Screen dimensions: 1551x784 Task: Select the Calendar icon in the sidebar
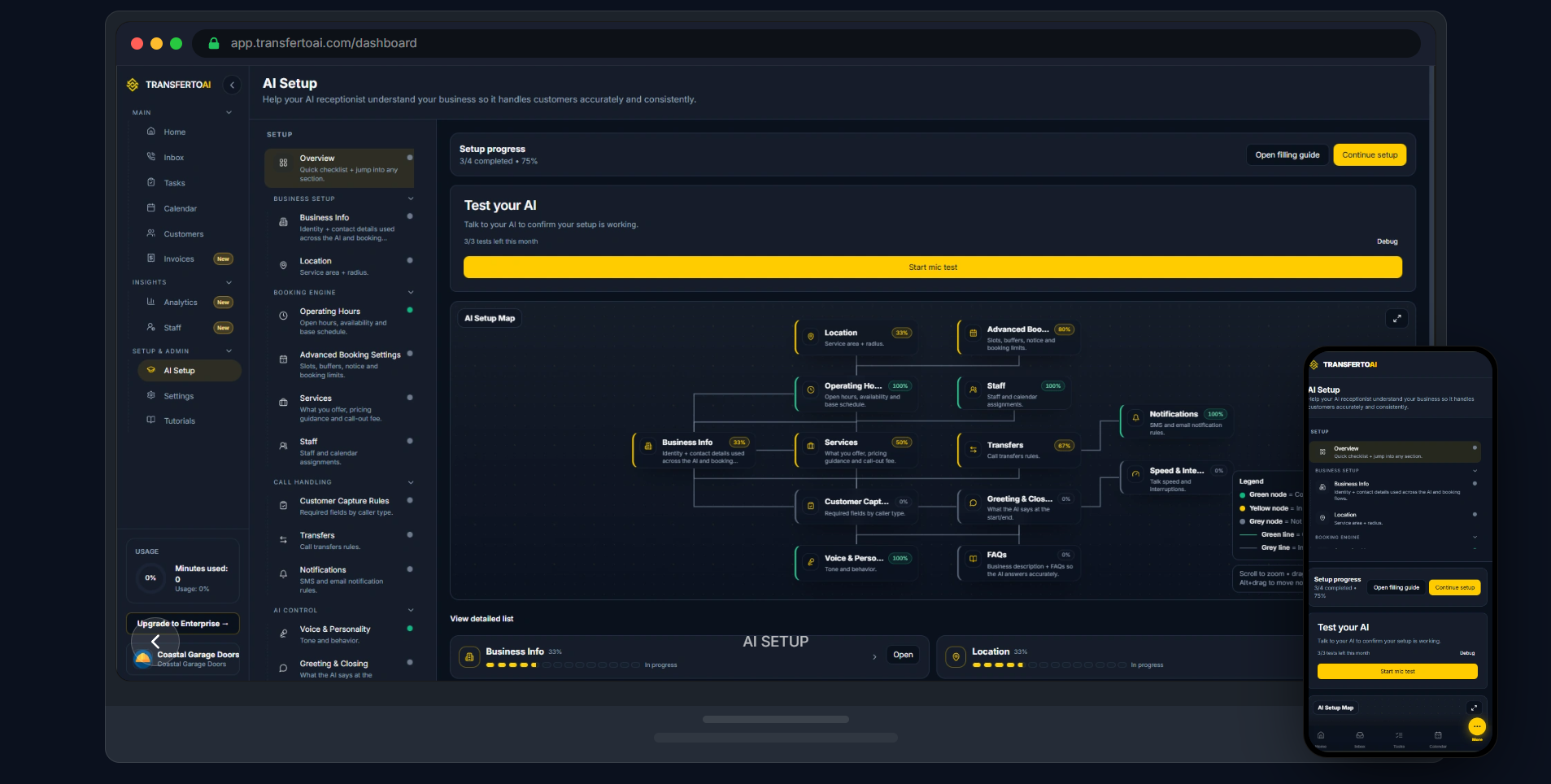pyautogui.click(x=151, y=208)
